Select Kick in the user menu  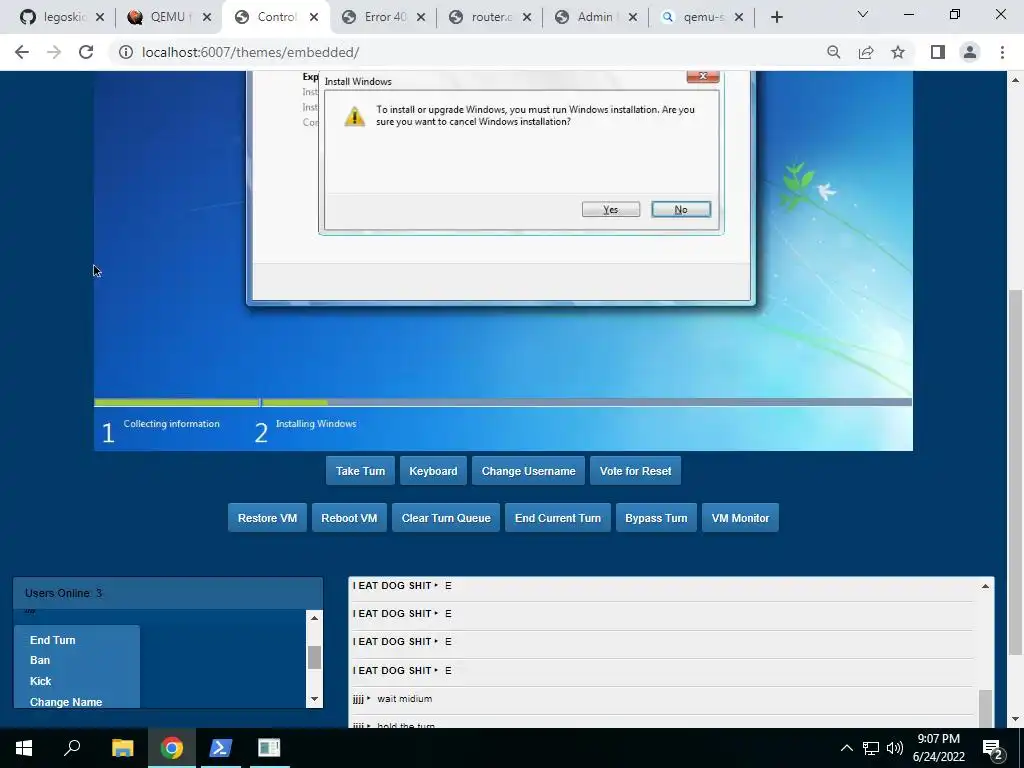(40, 681)
